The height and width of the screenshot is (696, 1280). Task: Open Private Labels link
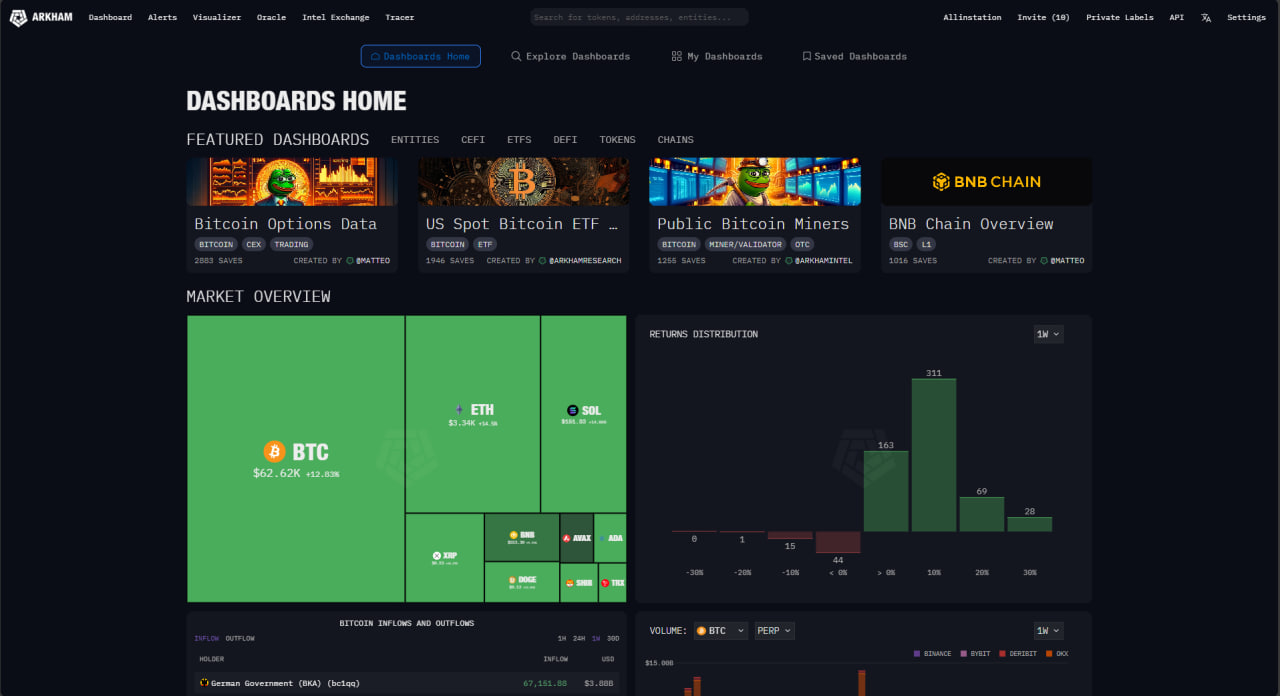click(x=1120, y=17)
